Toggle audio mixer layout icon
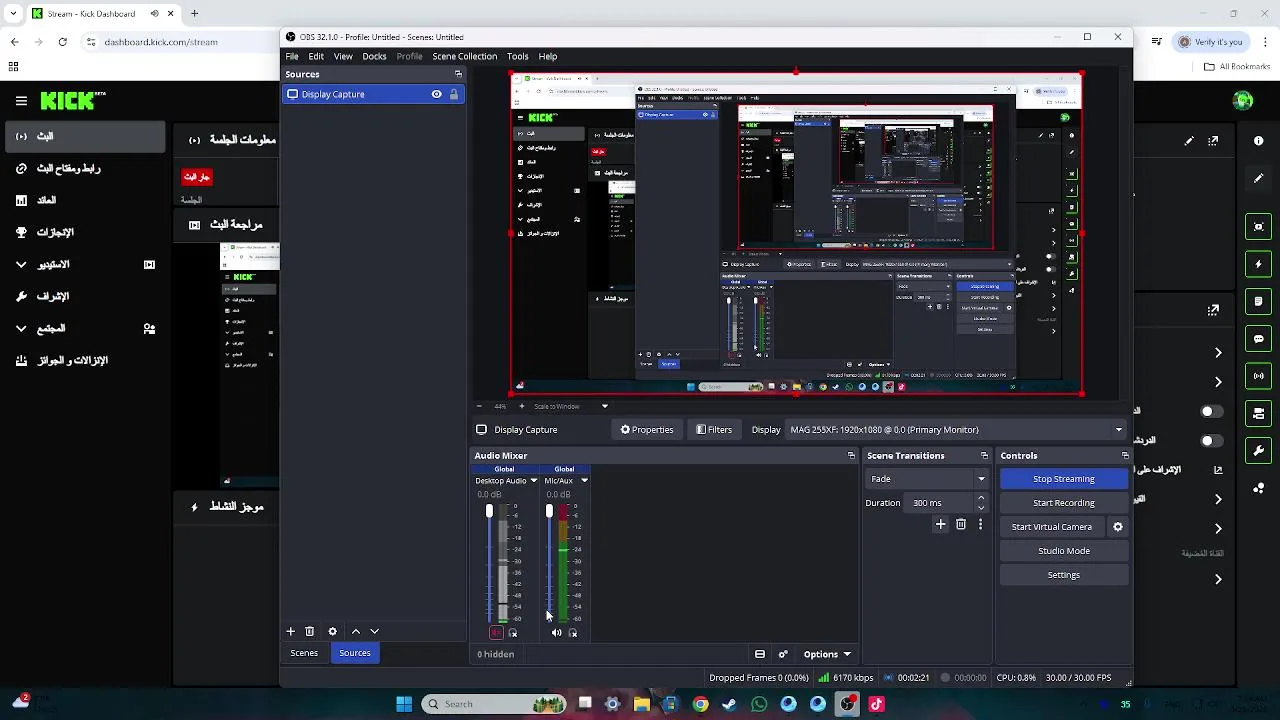This screenshot has height=720, width=1280. (760, 655)
